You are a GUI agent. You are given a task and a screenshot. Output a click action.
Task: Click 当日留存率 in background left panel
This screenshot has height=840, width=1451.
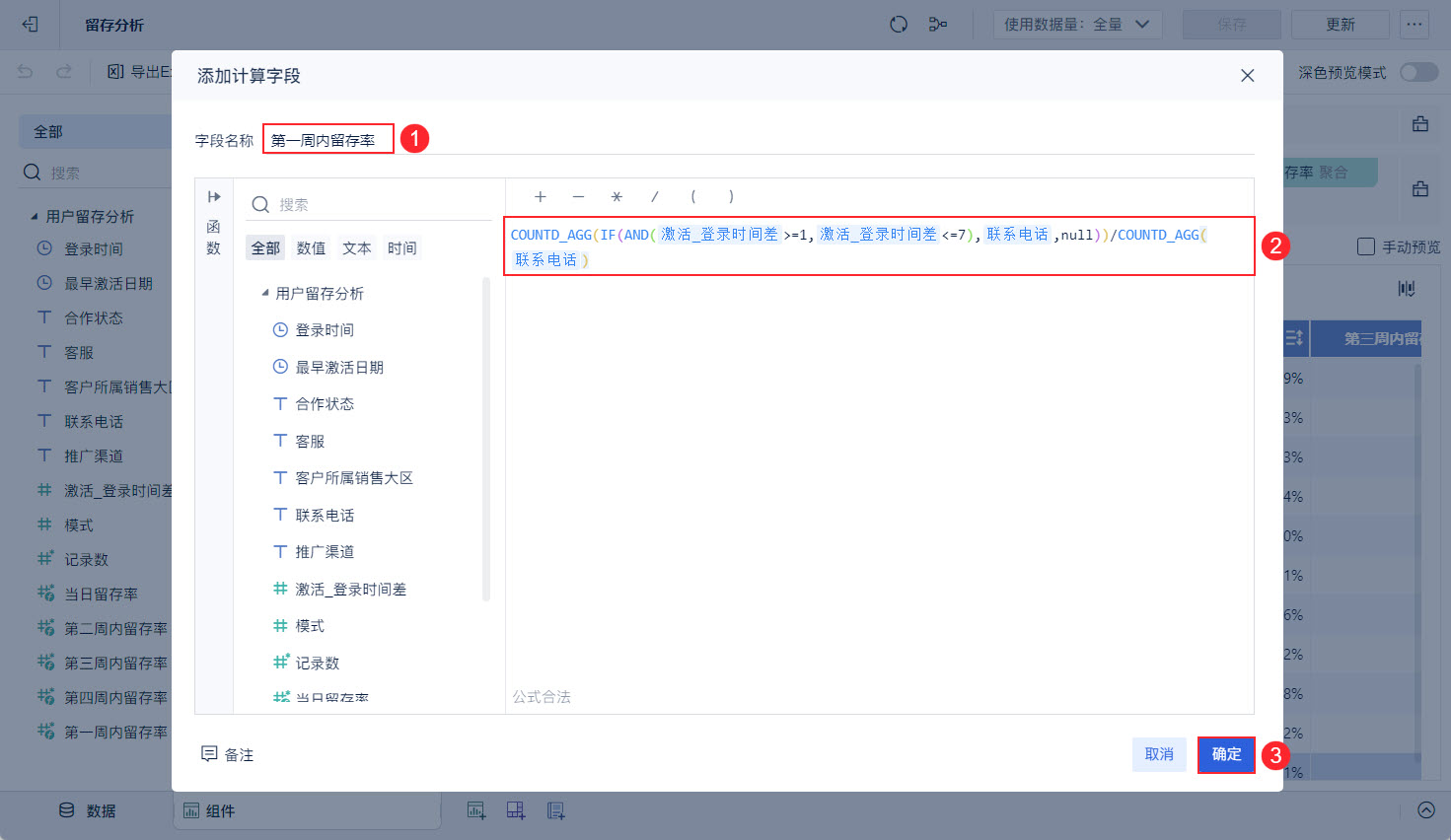point(101,594)
